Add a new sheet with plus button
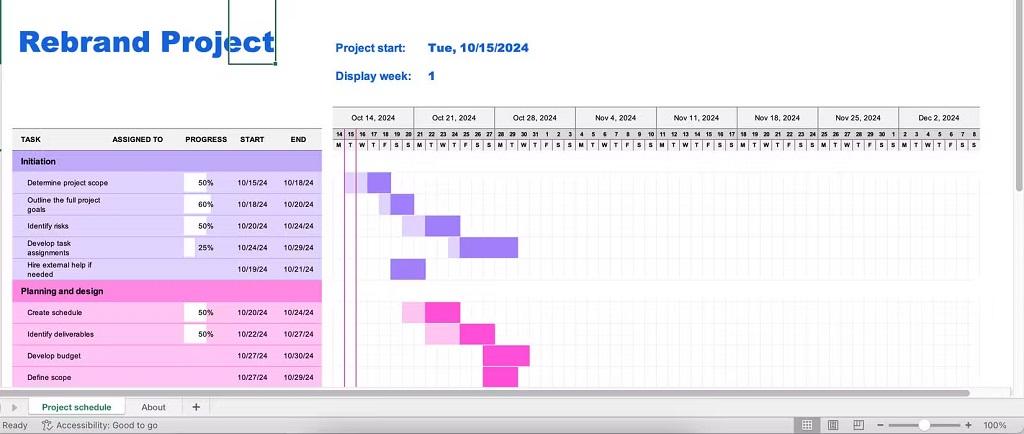The image size is (1024, 434). coord(196,407)
